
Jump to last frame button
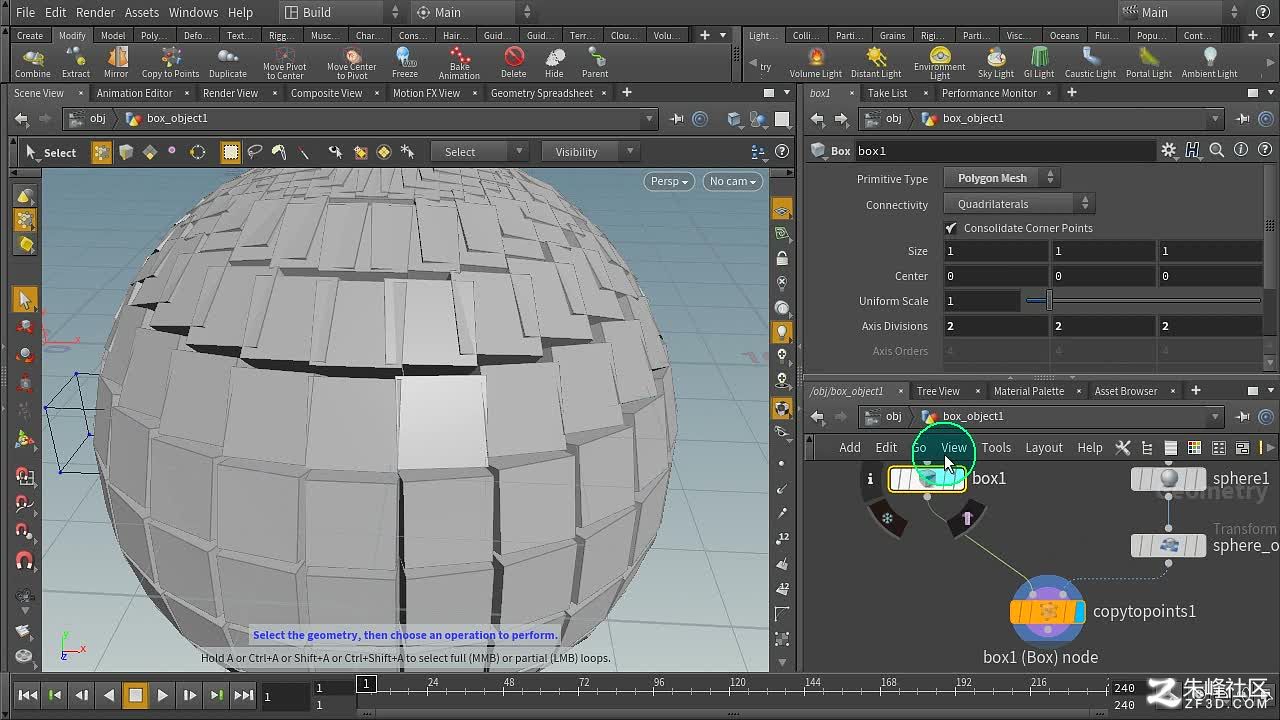click(x=243, y=695)
